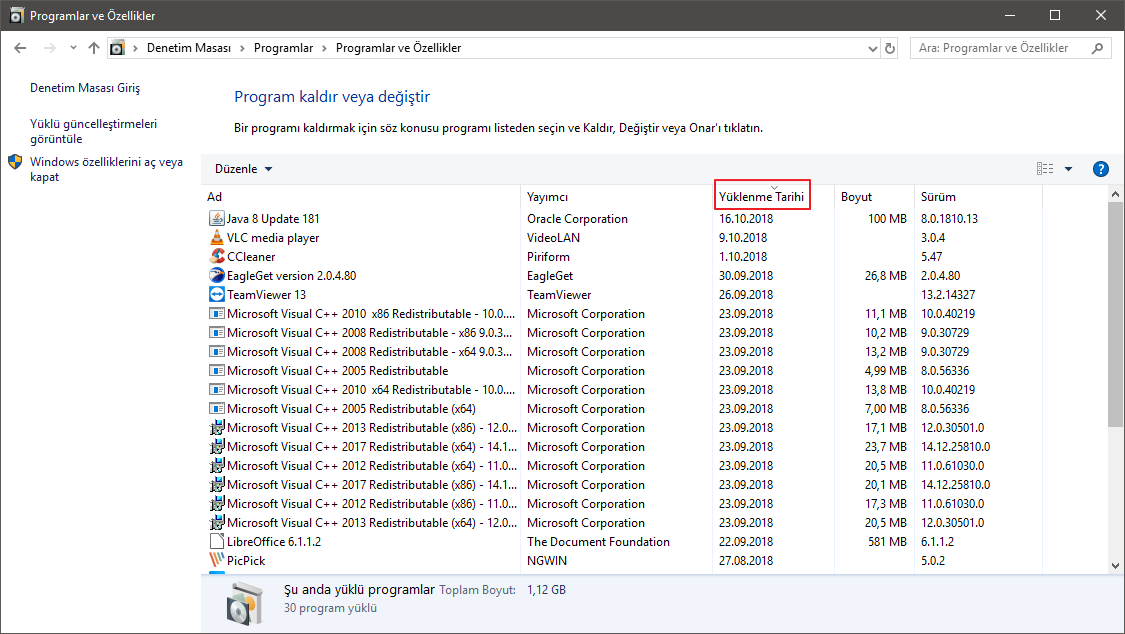The width and height of the screenshot is (1125, 634).
Task: Click the Control Panel icon in address bar
Action: point(117,48)
